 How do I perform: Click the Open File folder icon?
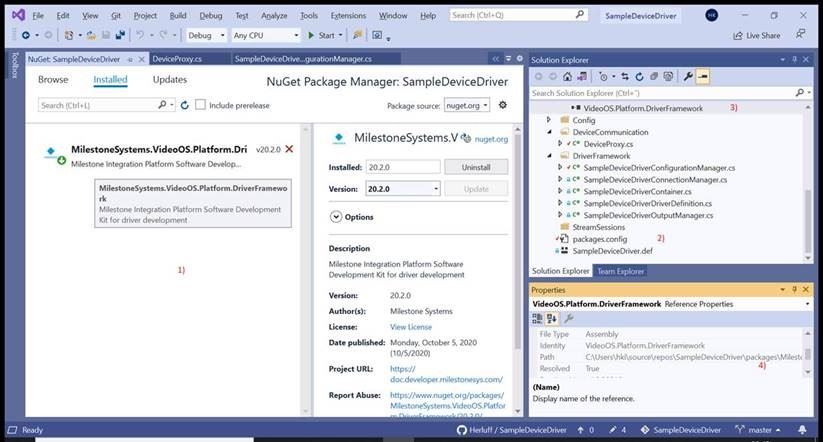point(91,35)
